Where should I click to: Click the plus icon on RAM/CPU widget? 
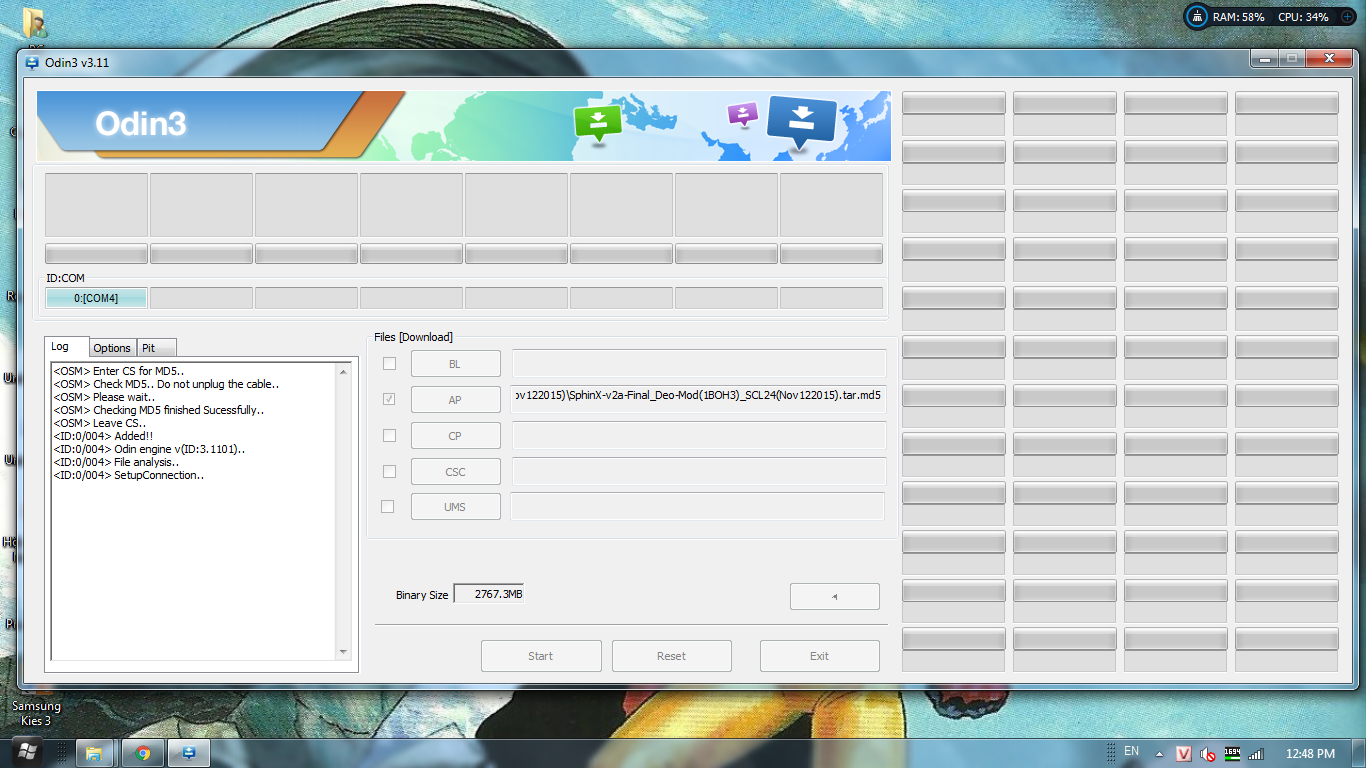pyautogui.click(x=1347, y=17)
